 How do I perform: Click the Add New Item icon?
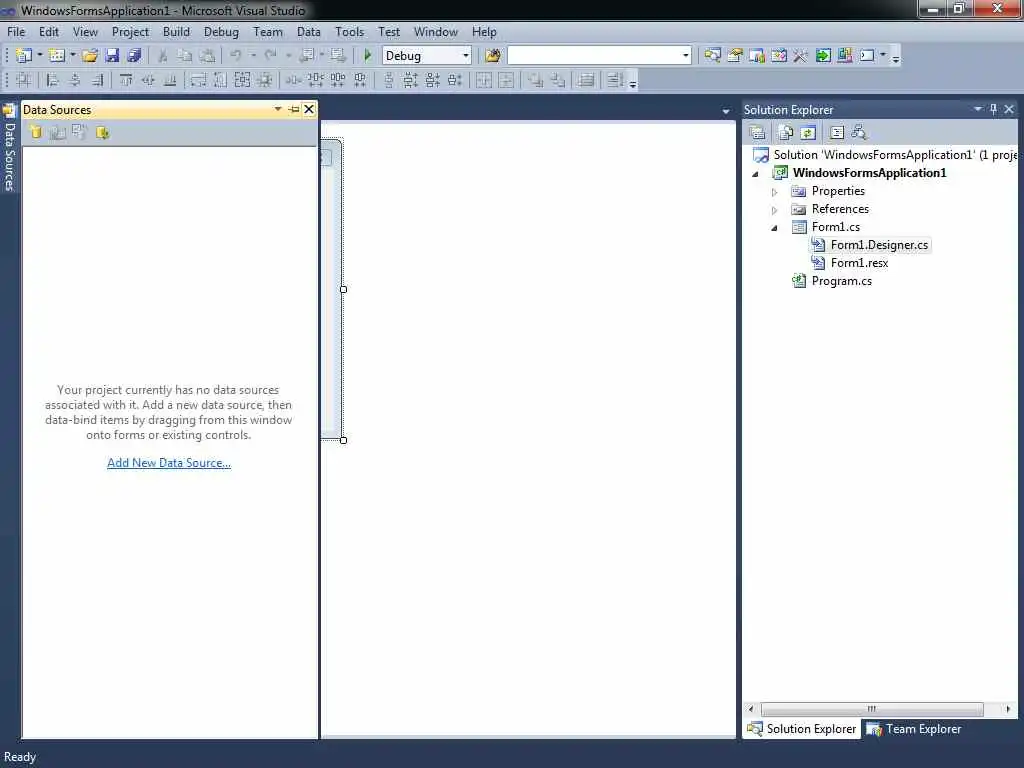coord(57,56)
